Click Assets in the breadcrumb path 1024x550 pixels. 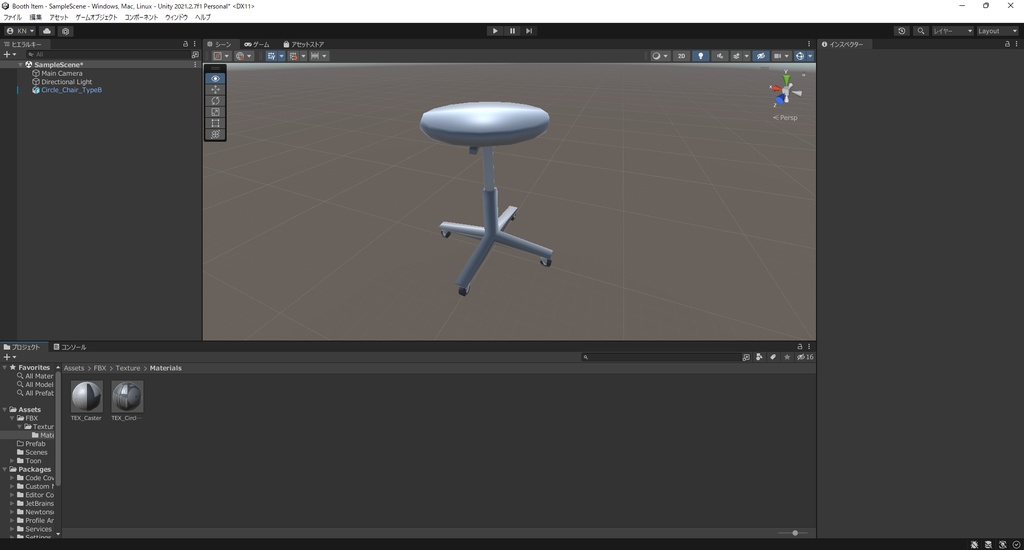(74, 368)
